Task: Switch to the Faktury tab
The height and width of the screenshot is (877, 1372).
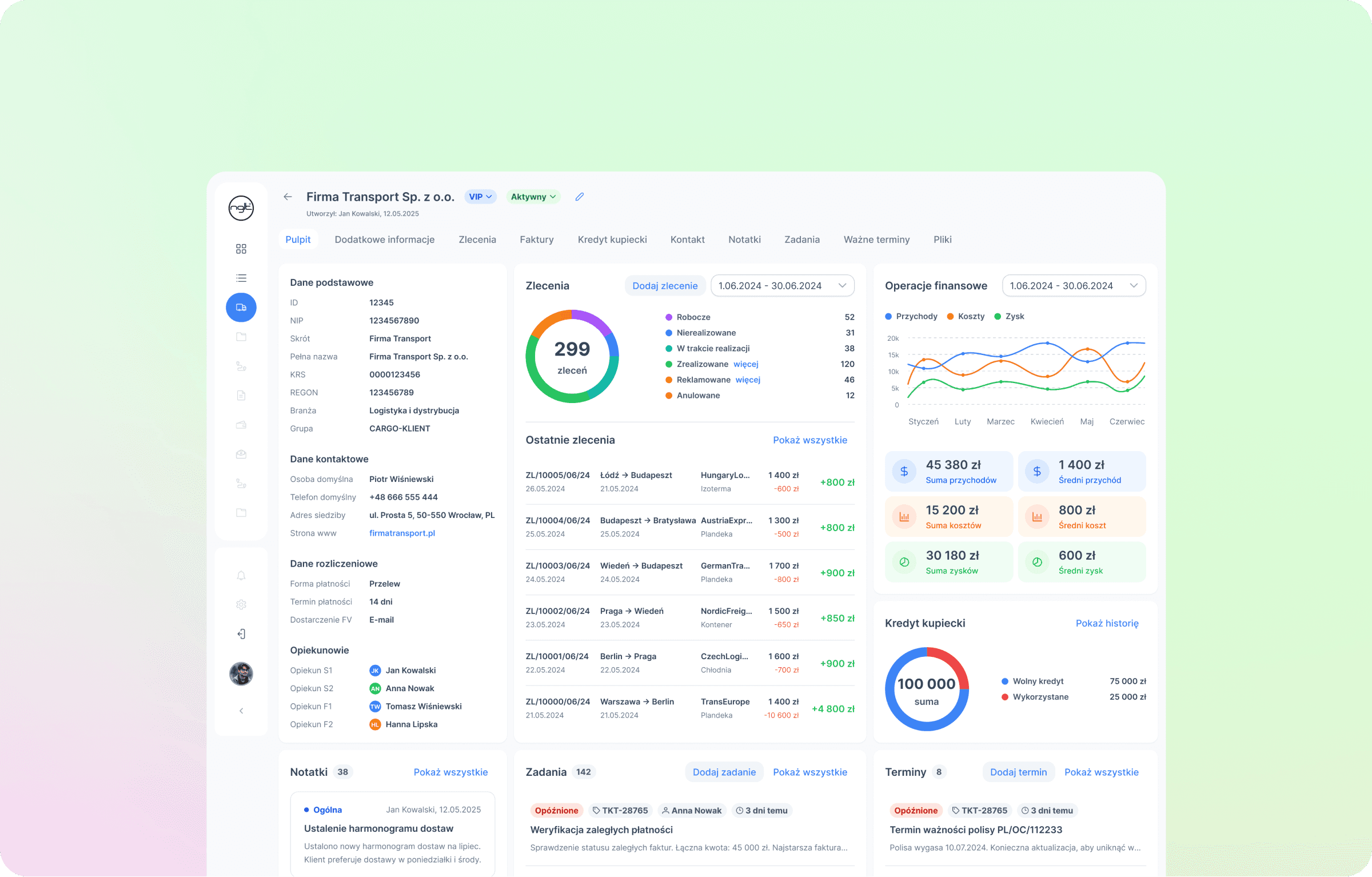Action: 536,240
